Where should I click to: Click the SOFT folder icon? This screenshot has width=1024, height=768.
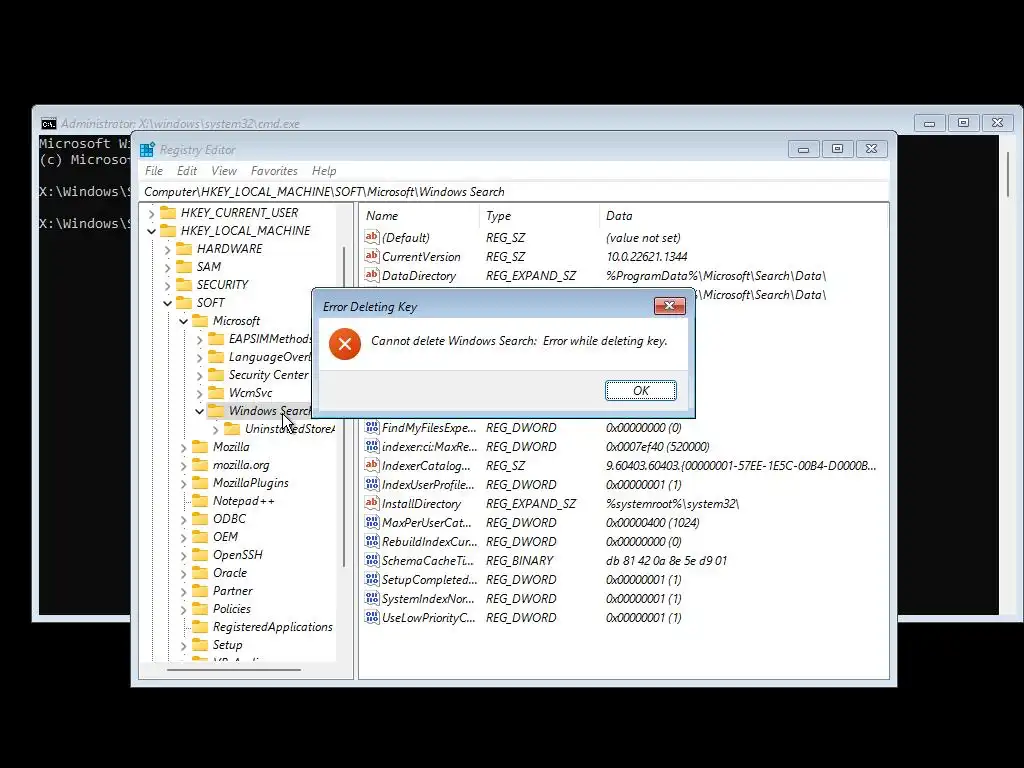184,302
